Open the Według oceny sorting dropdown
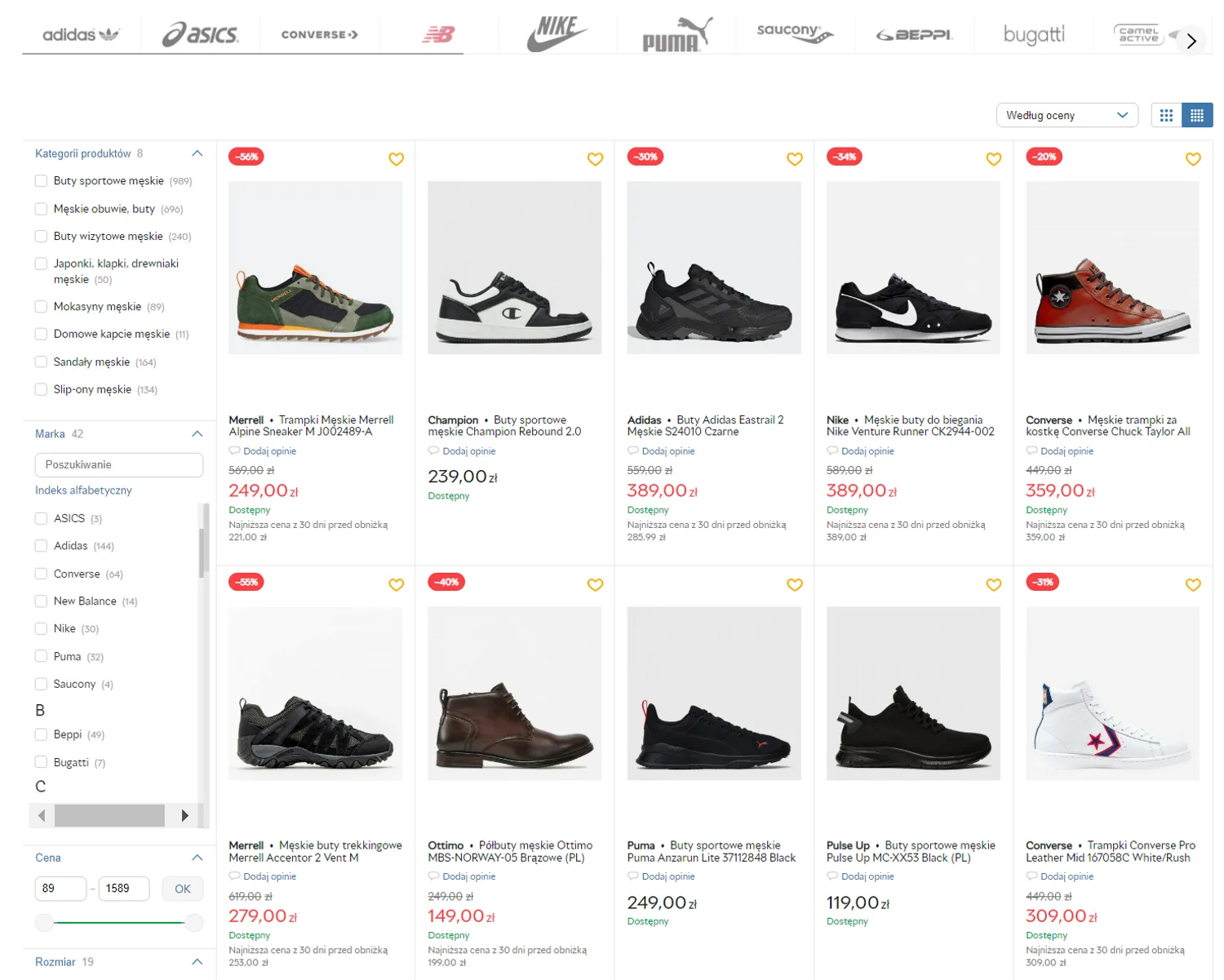 pyautogui.click(x=1067, y=115)
